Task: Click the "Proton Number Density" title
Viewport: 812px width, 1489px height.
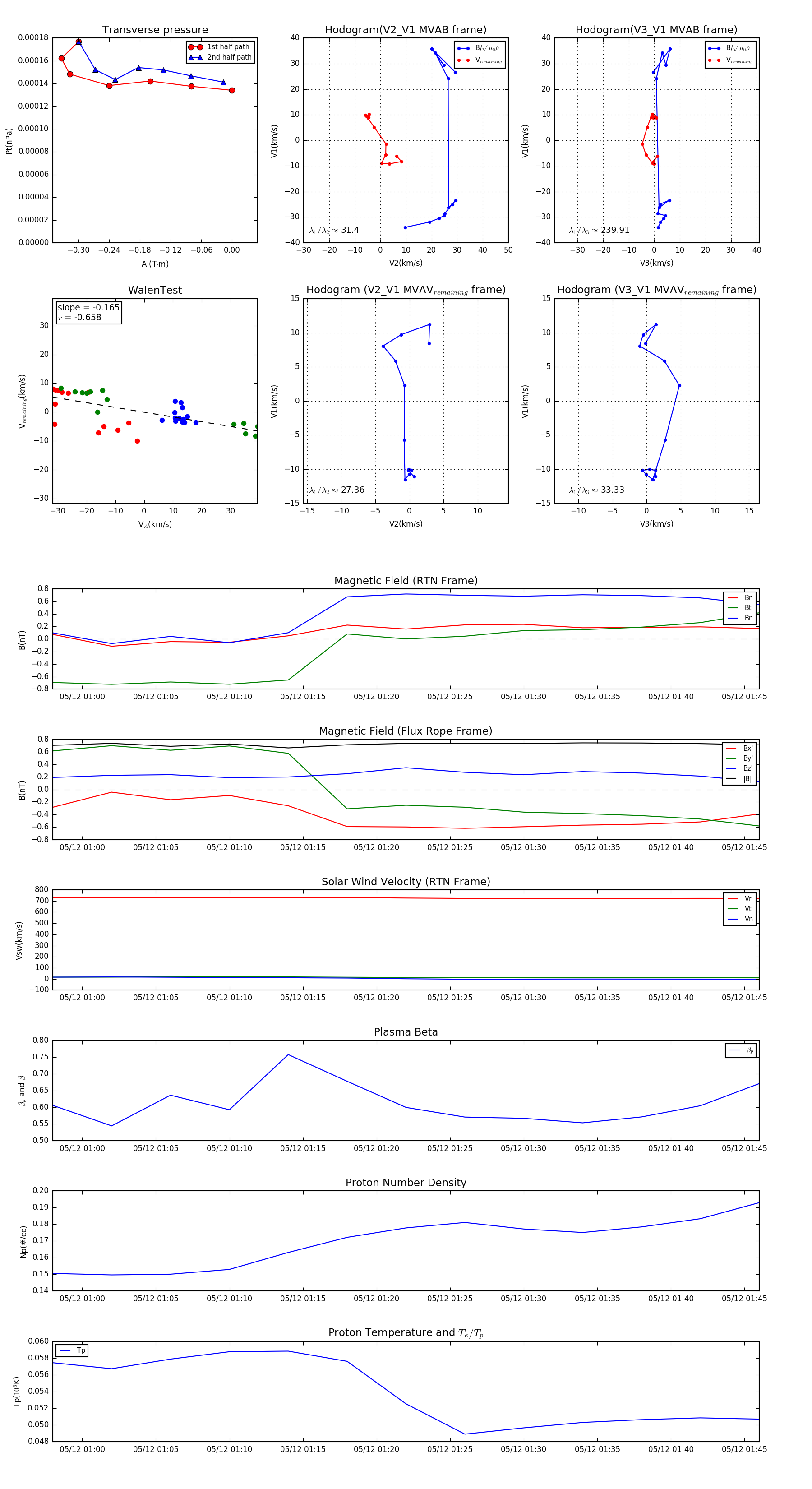Action: click(x=406, y=1183)
